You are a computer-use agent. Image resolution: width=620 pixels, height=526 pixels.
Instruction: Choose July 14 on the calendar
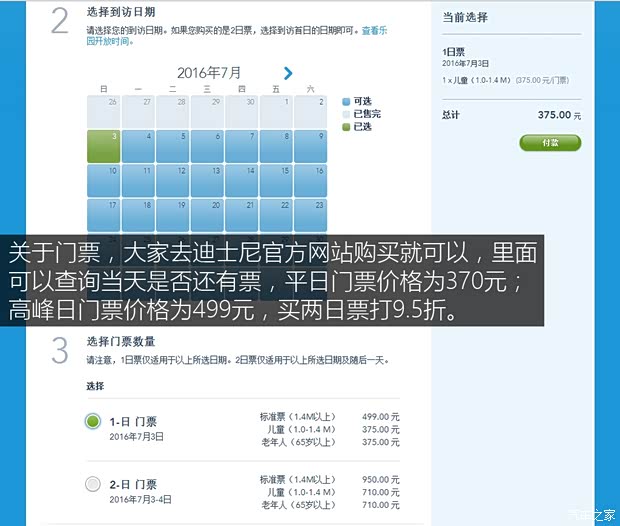coord(242,181)
